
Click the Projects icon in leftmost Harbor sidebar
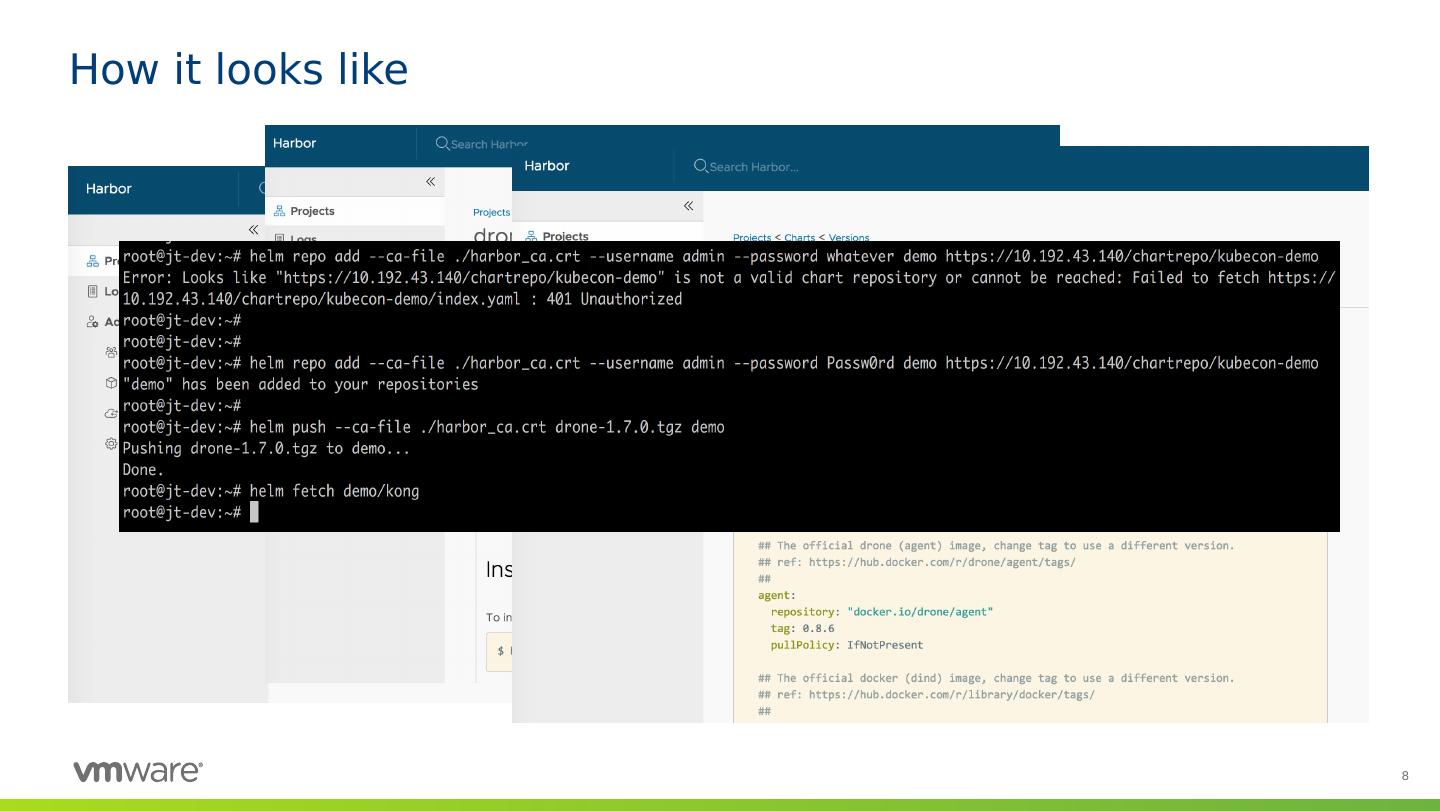tap(93, 261)
